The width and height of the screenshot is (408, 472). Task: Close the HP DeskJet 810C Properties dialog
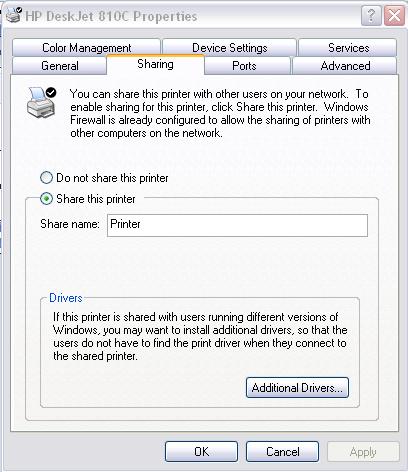click(394, 15)
